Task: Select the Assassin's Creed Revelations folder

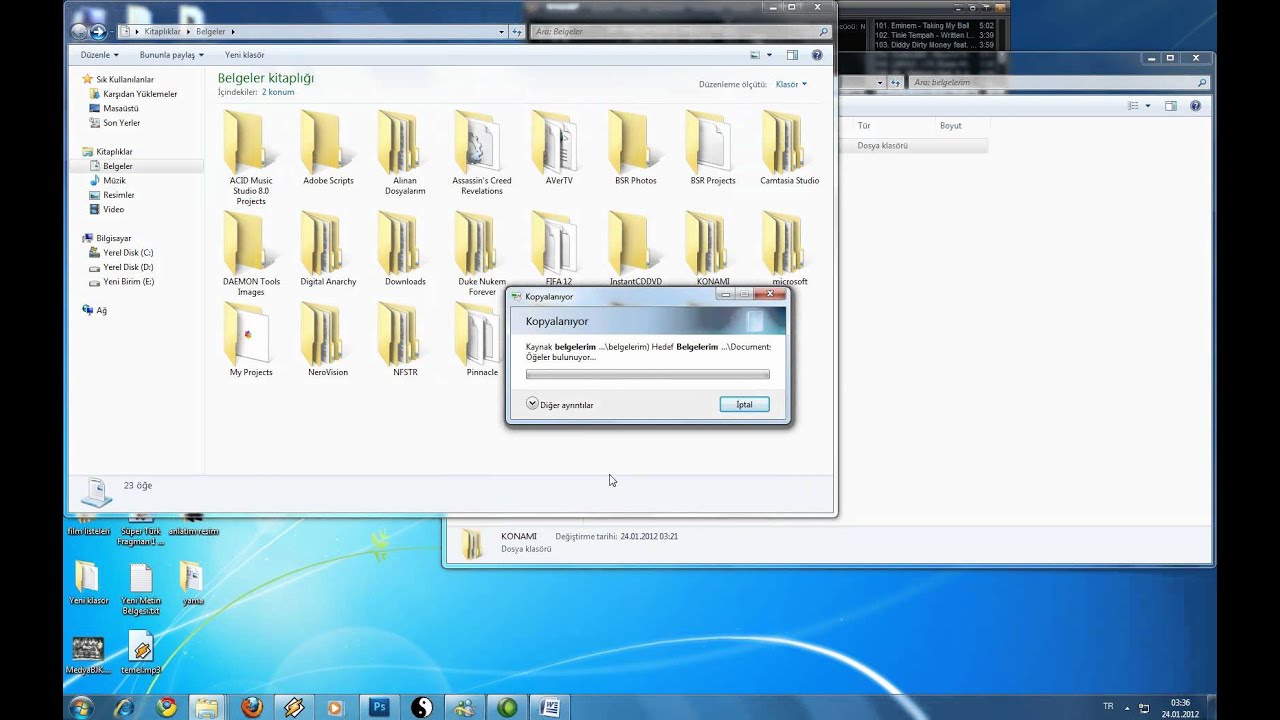Action: [x=482, y=153]
